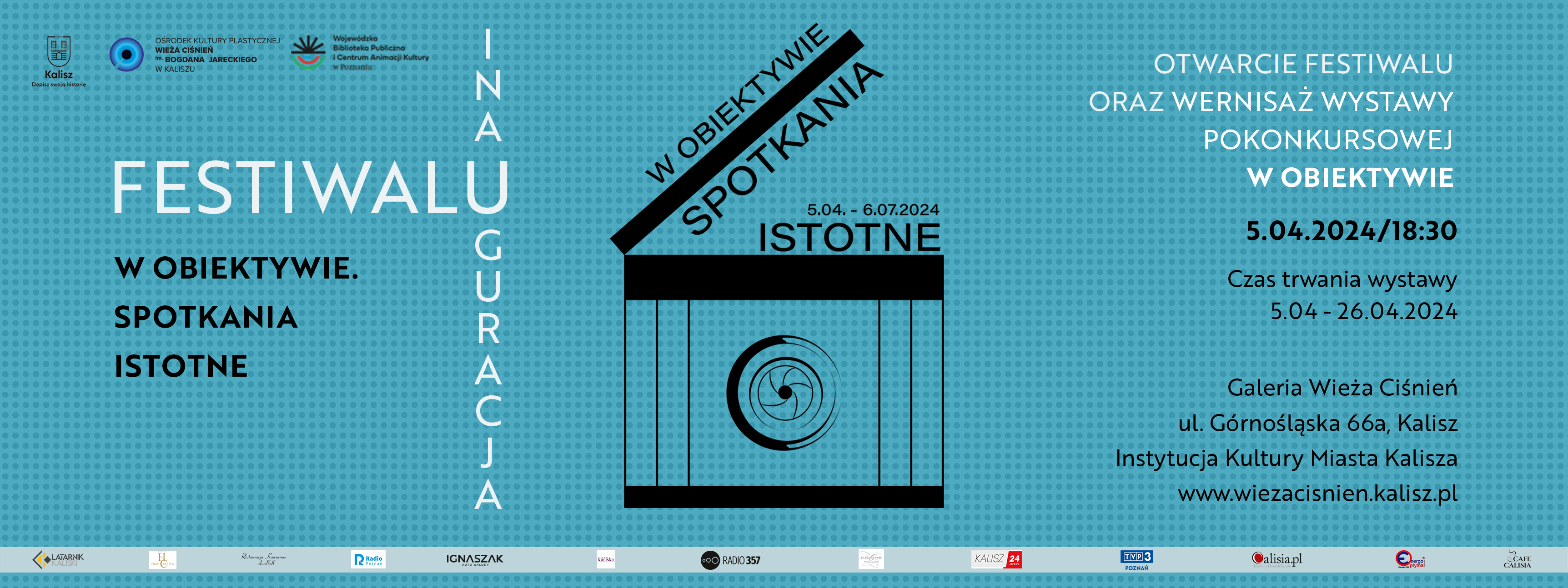
Task: Click the Calisia.pl portal logo
Action: (x=1277, y=559)
